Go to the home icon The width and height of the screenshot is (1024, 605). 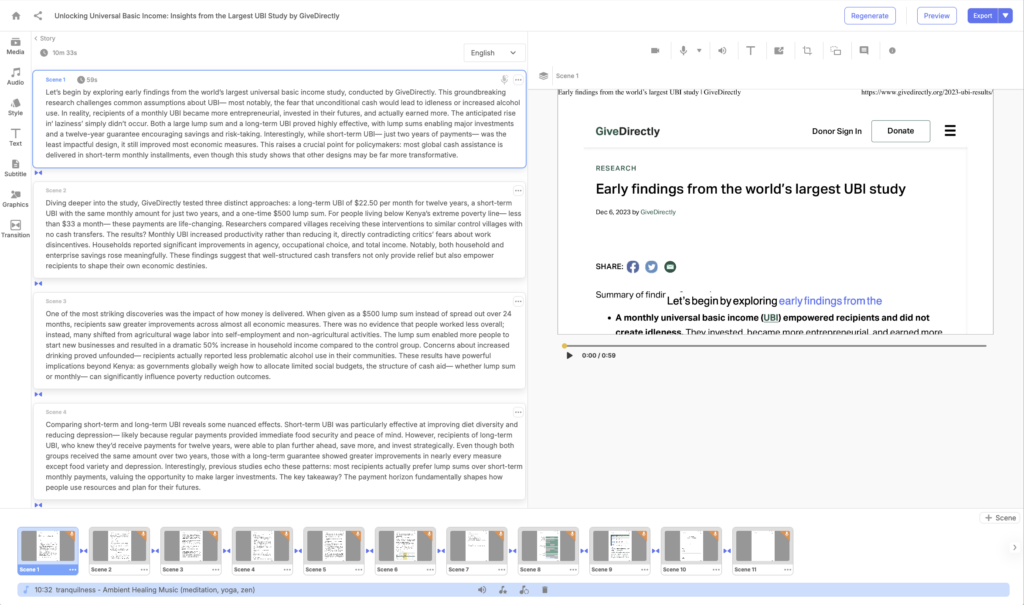(x=16, y=16)
